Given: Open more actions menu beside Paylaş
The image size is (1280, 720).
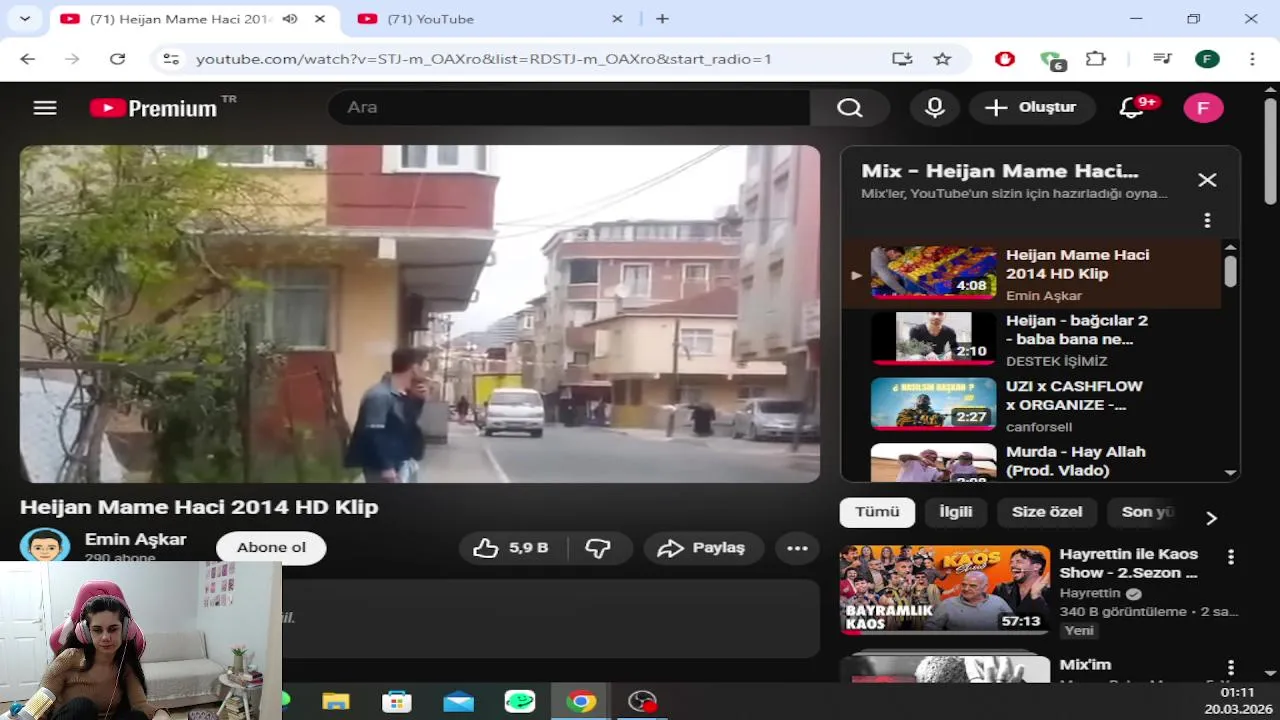Looking at the screenshot, I should click(797, 548).
